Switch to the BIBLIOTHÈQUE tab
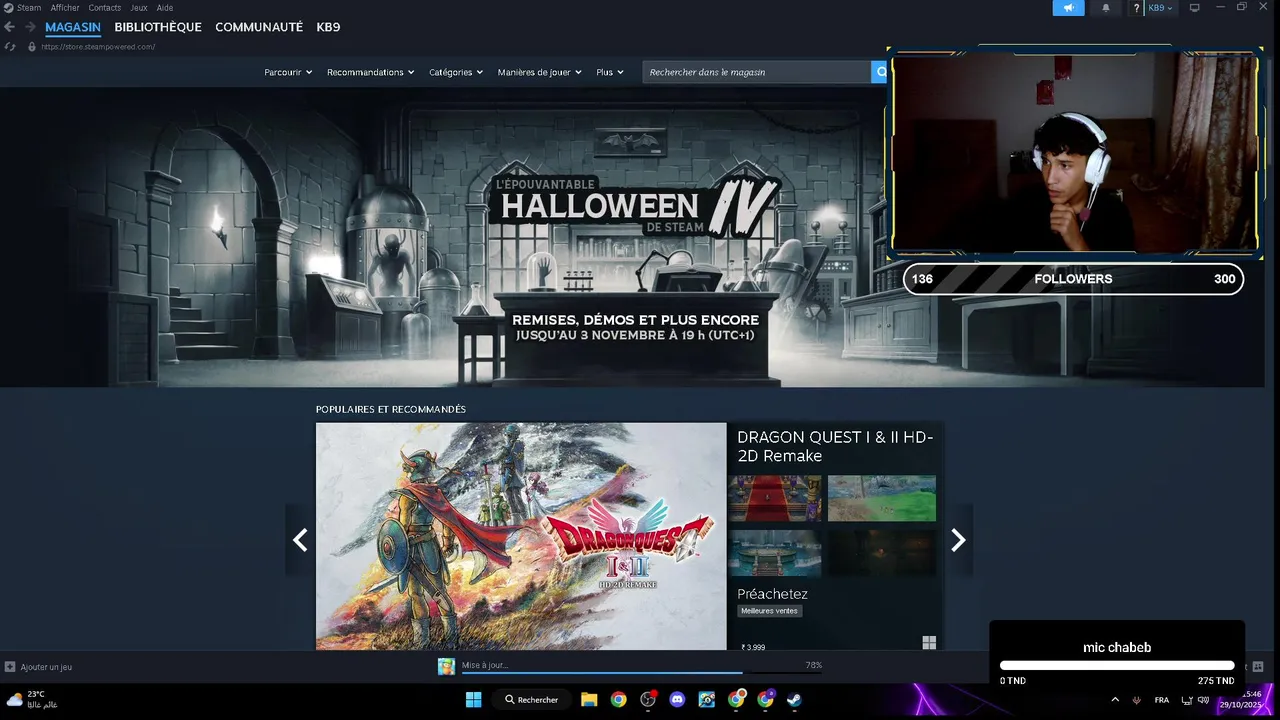Image resolution: width=1280 pixels, height=720 pixels. point(158,27)
